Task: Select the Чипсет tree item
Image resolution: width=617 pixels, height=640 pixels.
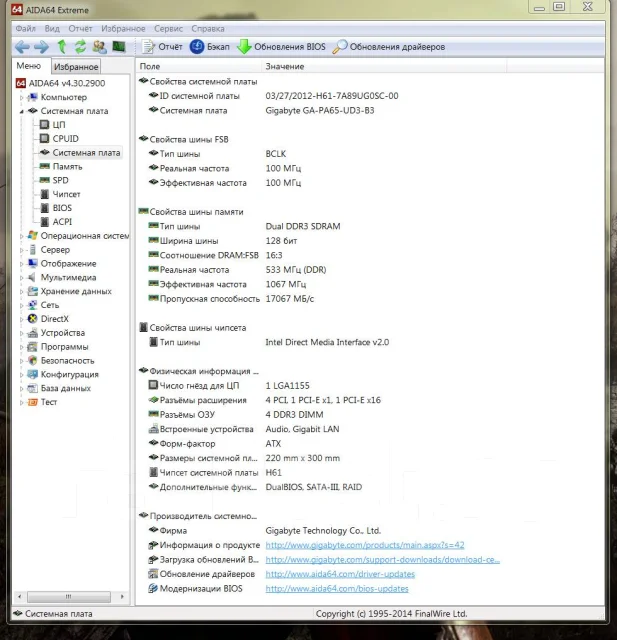Action: coord(66,194)
